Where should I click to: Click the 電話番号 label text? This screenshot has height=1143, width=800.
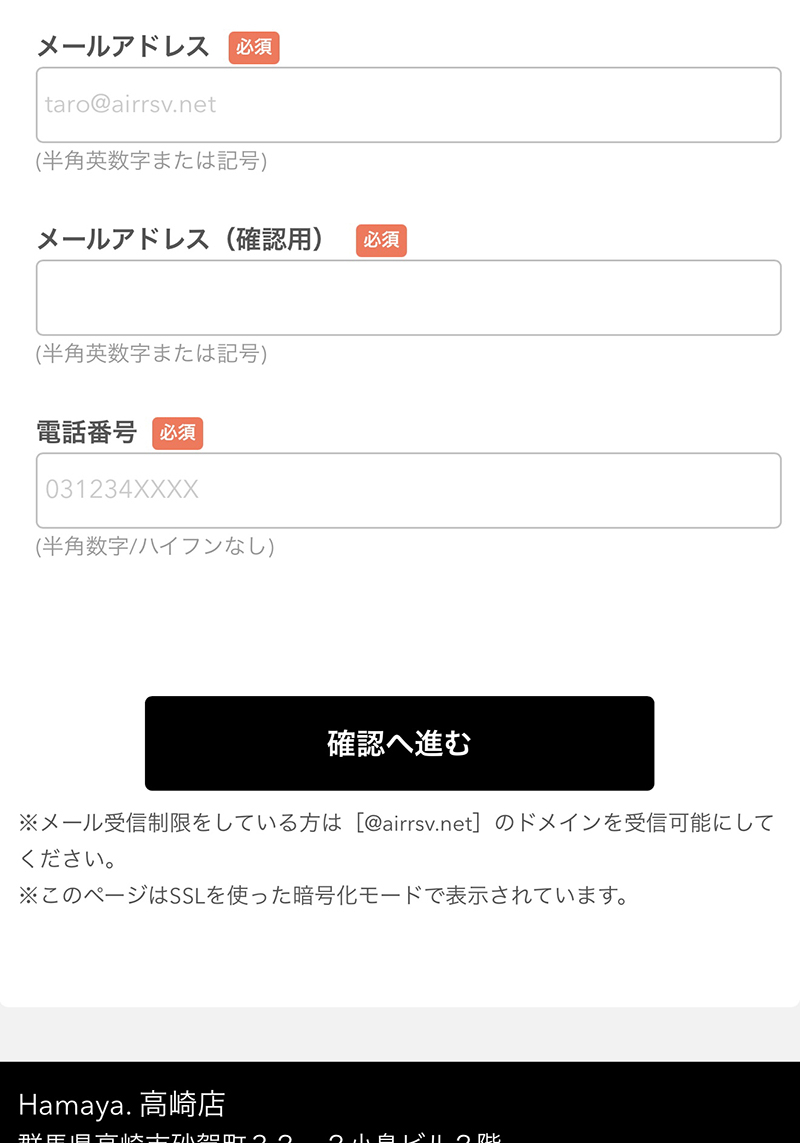point(86,433)
